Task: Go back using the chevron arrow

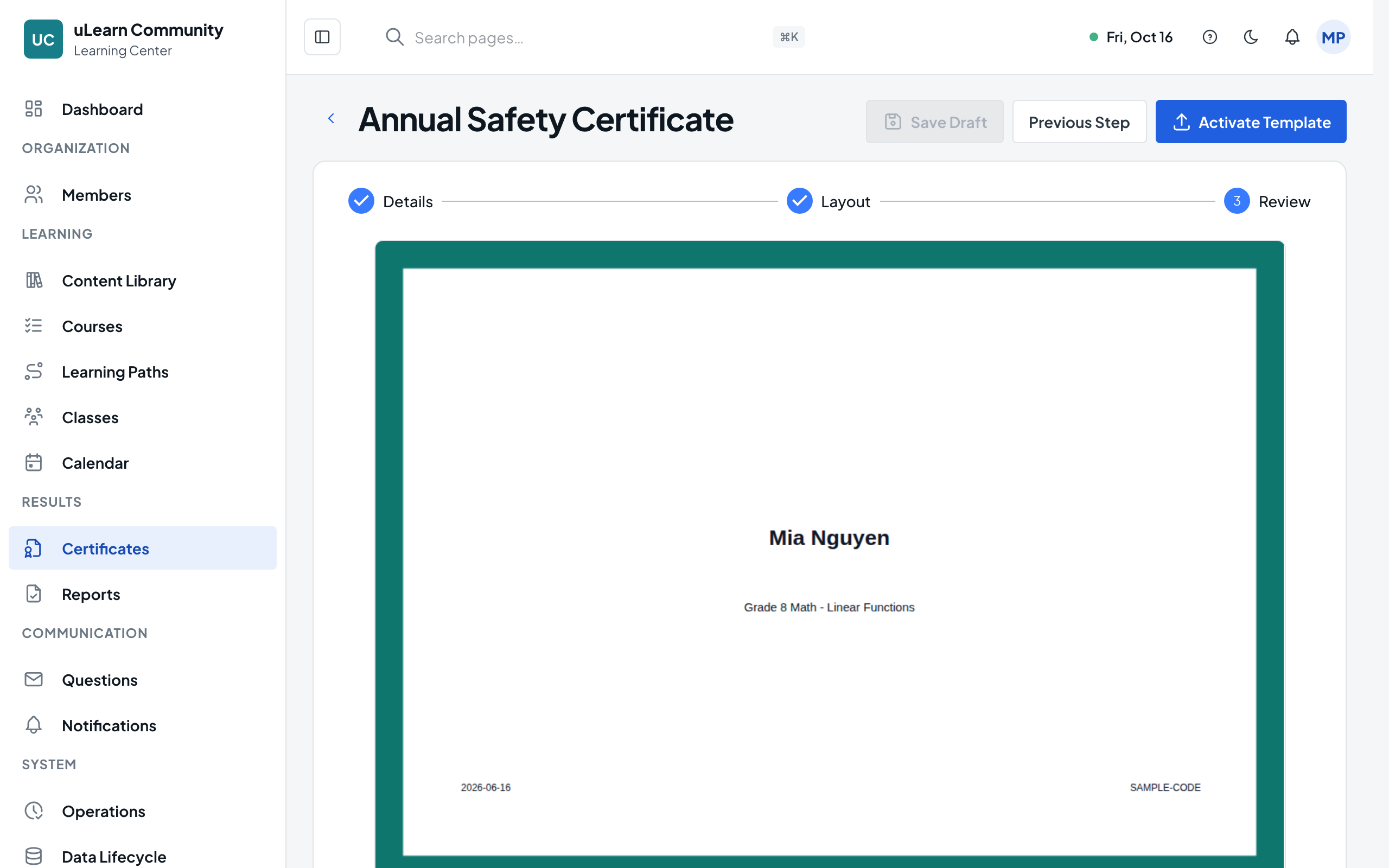Action: coord(331,118)
